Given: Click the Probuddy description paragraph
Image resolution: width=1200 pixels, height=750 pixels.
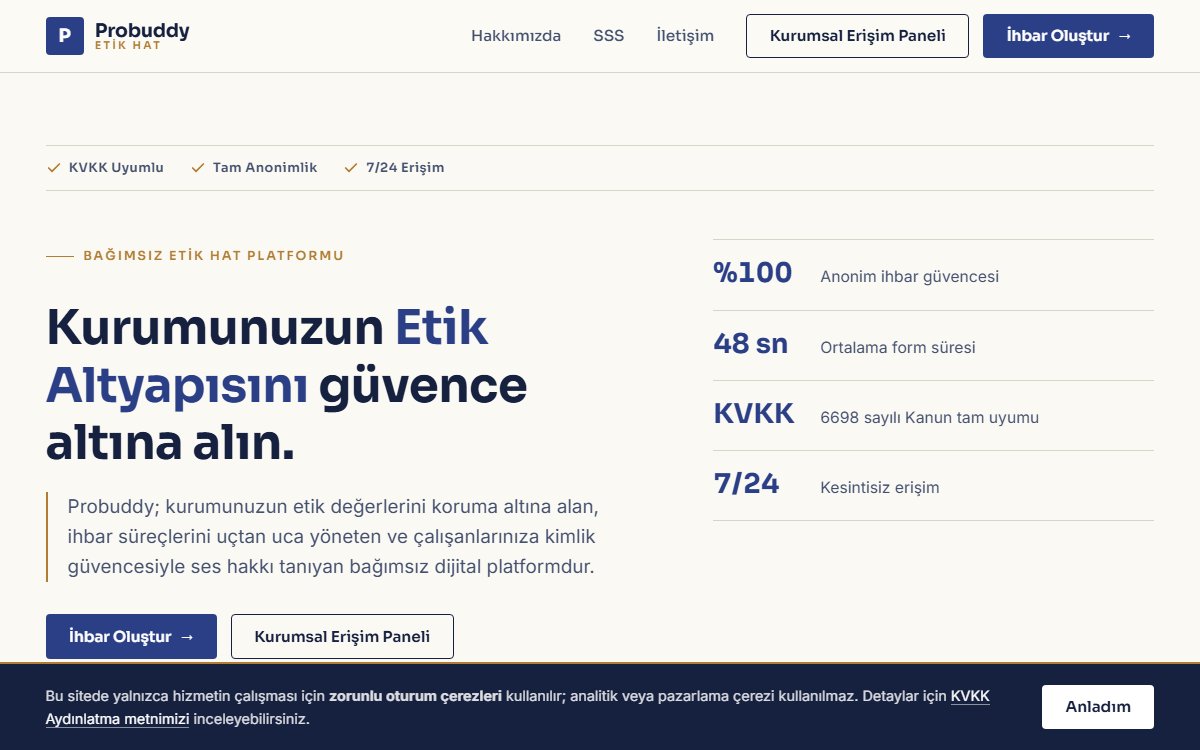Looking at the screenshot, I should (333, 536).
